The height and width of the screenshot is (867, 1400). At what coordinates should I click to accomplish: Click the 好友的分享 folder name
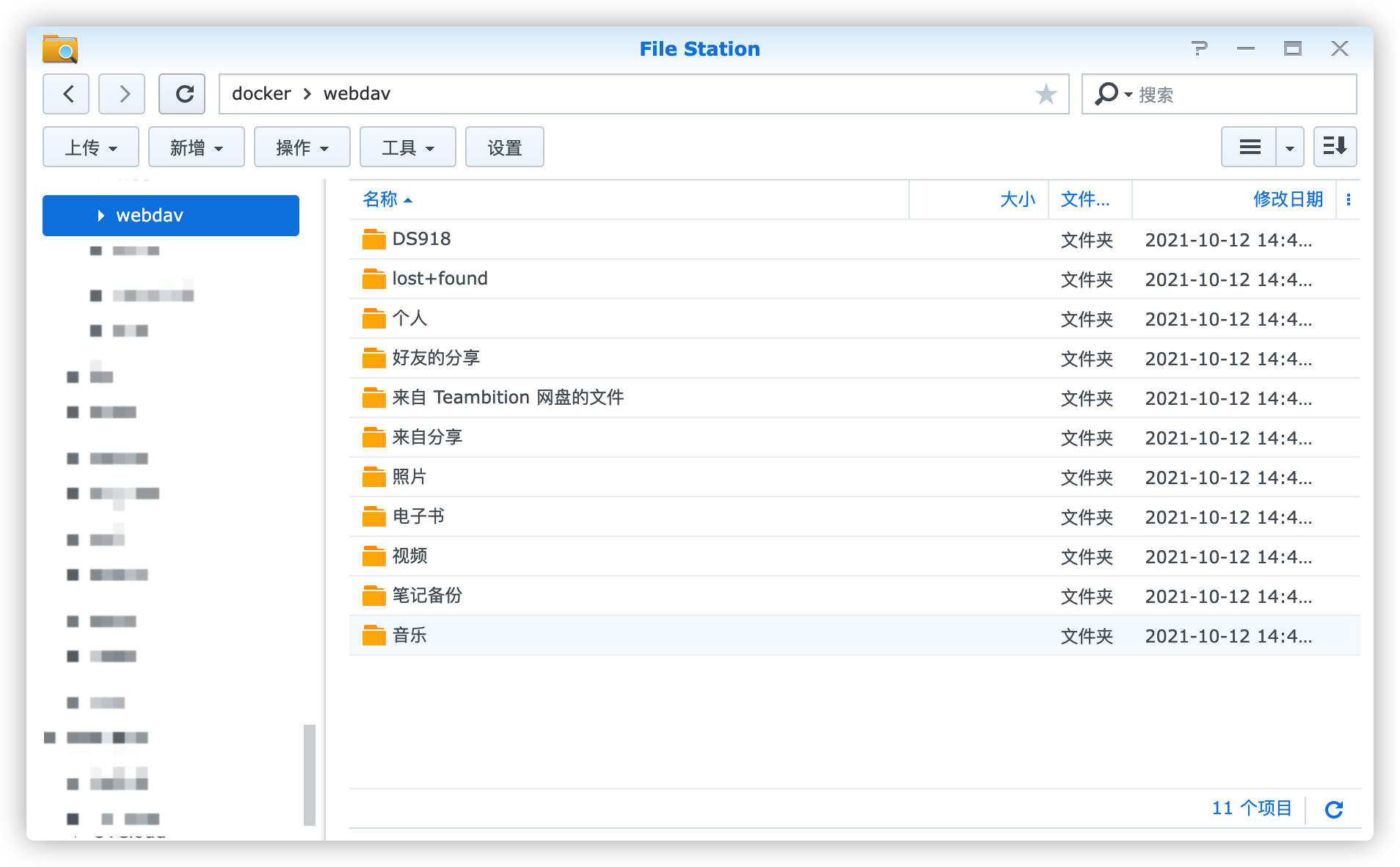point(436,358)
